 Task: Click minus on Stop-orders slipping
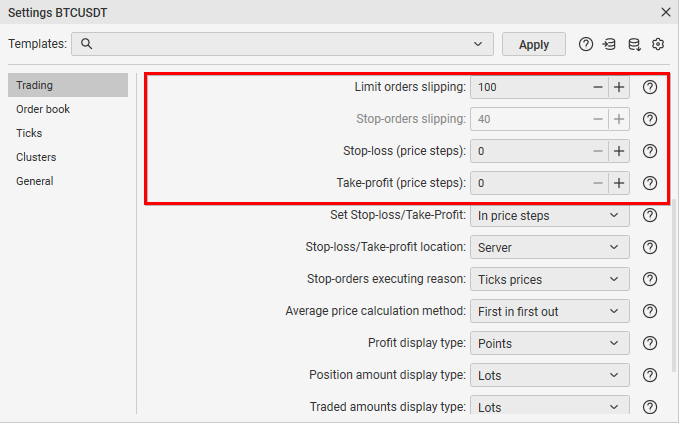point(598,119)
